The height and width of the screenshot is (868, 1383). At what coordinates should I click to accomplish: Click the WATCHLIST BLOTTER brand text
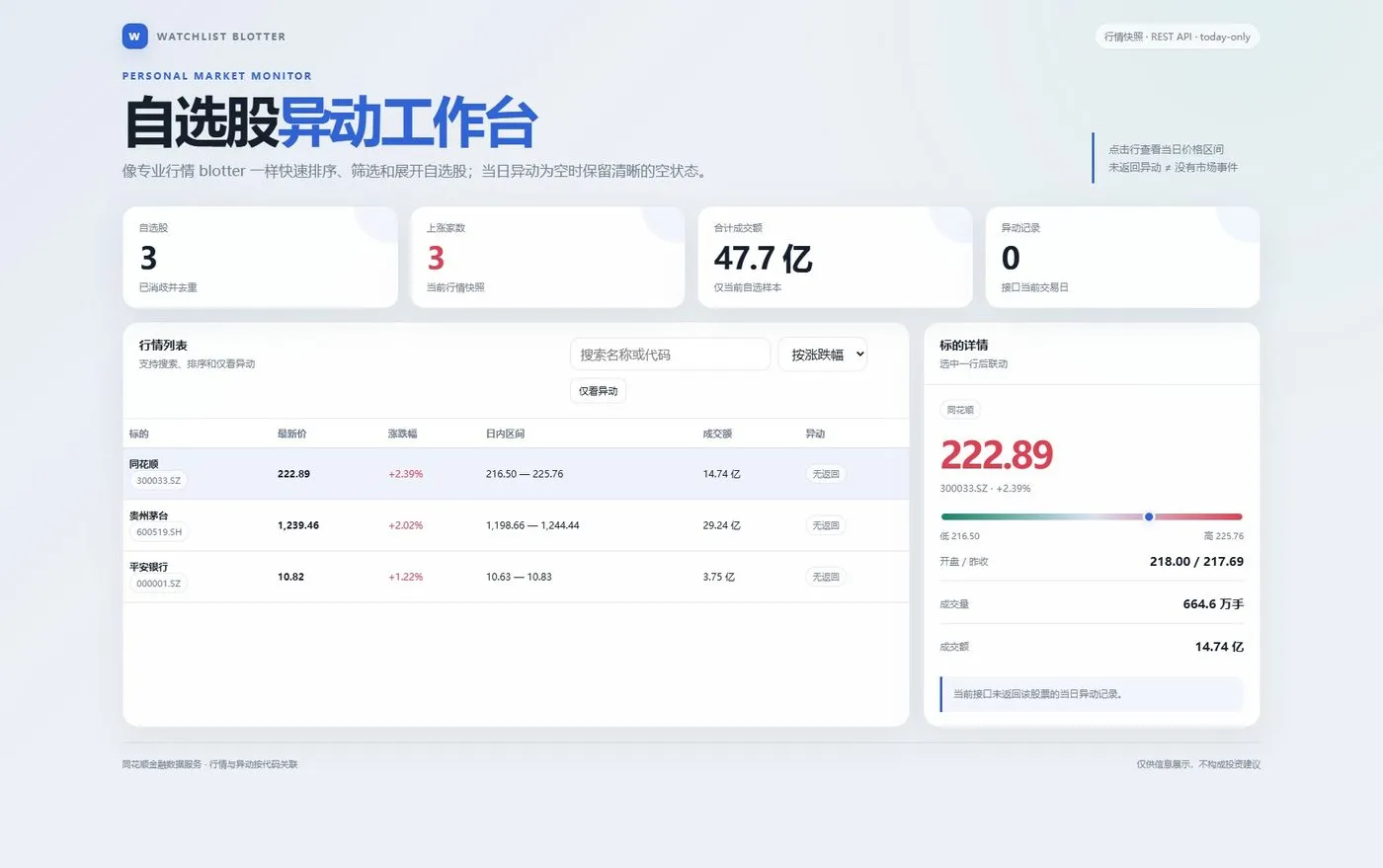pyautogui.click(x=221, y=37)
